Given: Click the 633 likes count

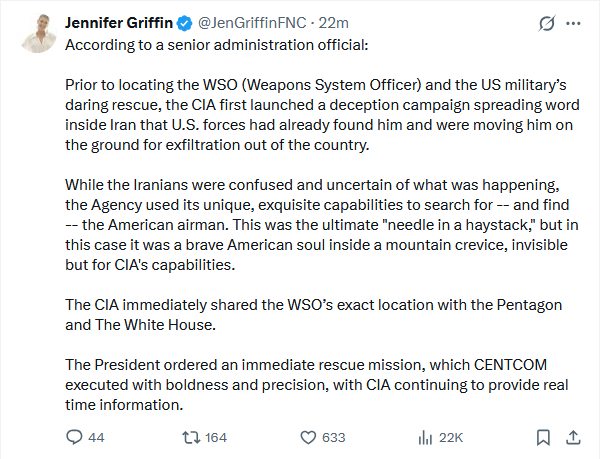Looking at the screenshot, I should (333, 438).
